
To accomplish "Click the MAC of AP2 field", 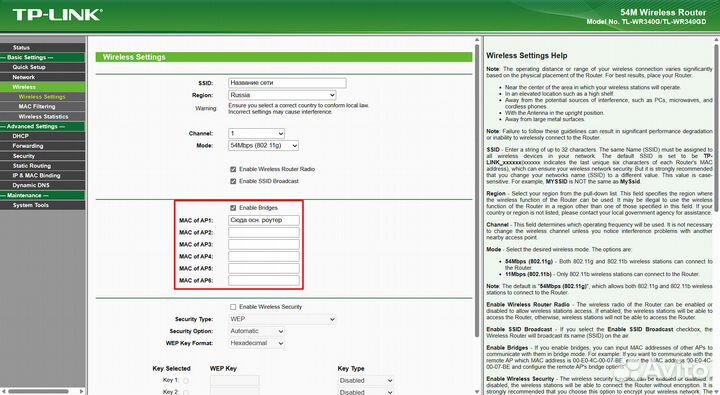I will coord(264,232).
